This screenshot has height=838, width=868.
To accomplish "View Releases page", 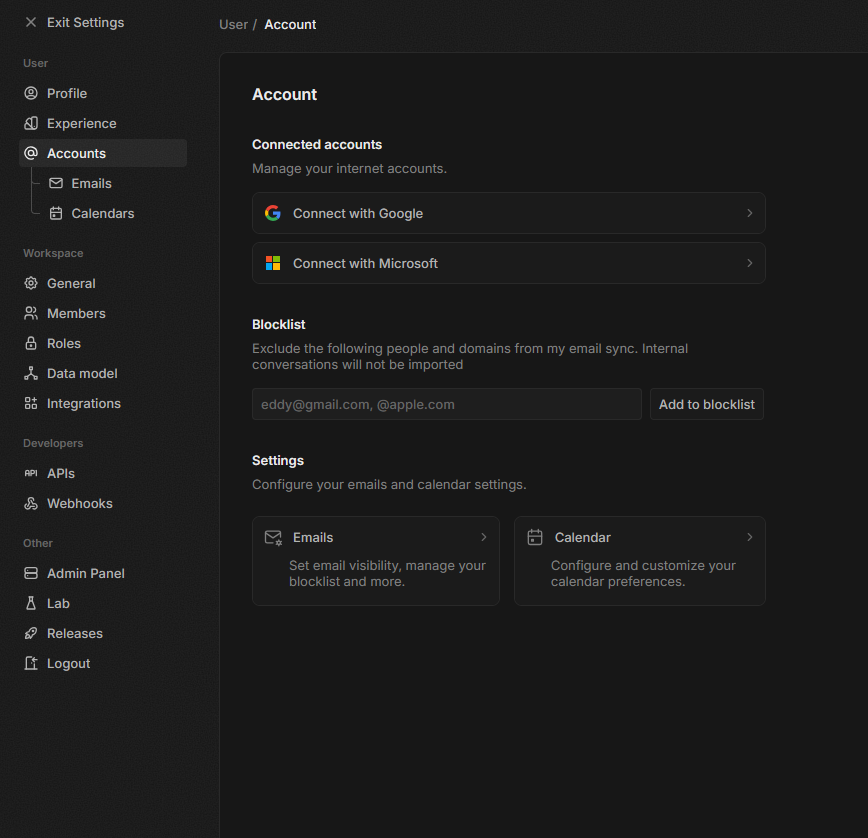I will [x=103, y=633].
